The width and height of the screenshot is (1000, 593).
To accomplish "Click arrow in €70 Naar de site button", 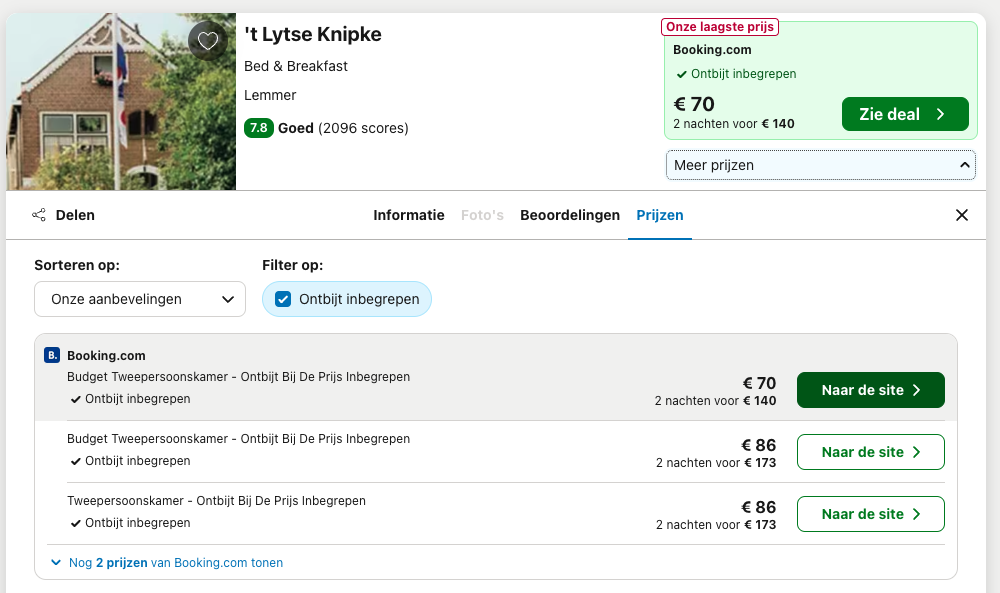I will [x=916, y=390].
